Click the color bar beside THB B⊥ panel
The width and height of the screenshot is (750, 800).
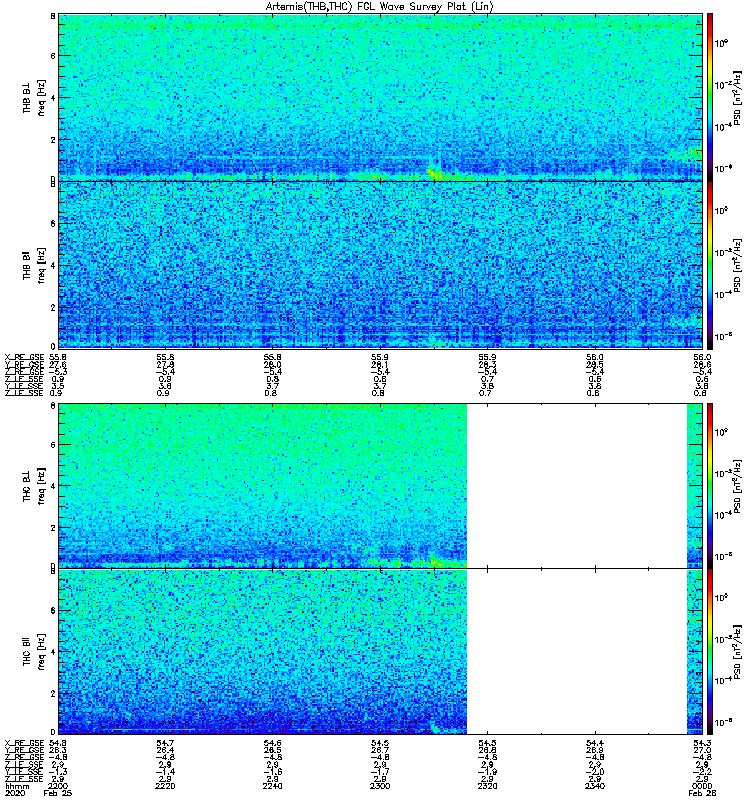point(710,97)
